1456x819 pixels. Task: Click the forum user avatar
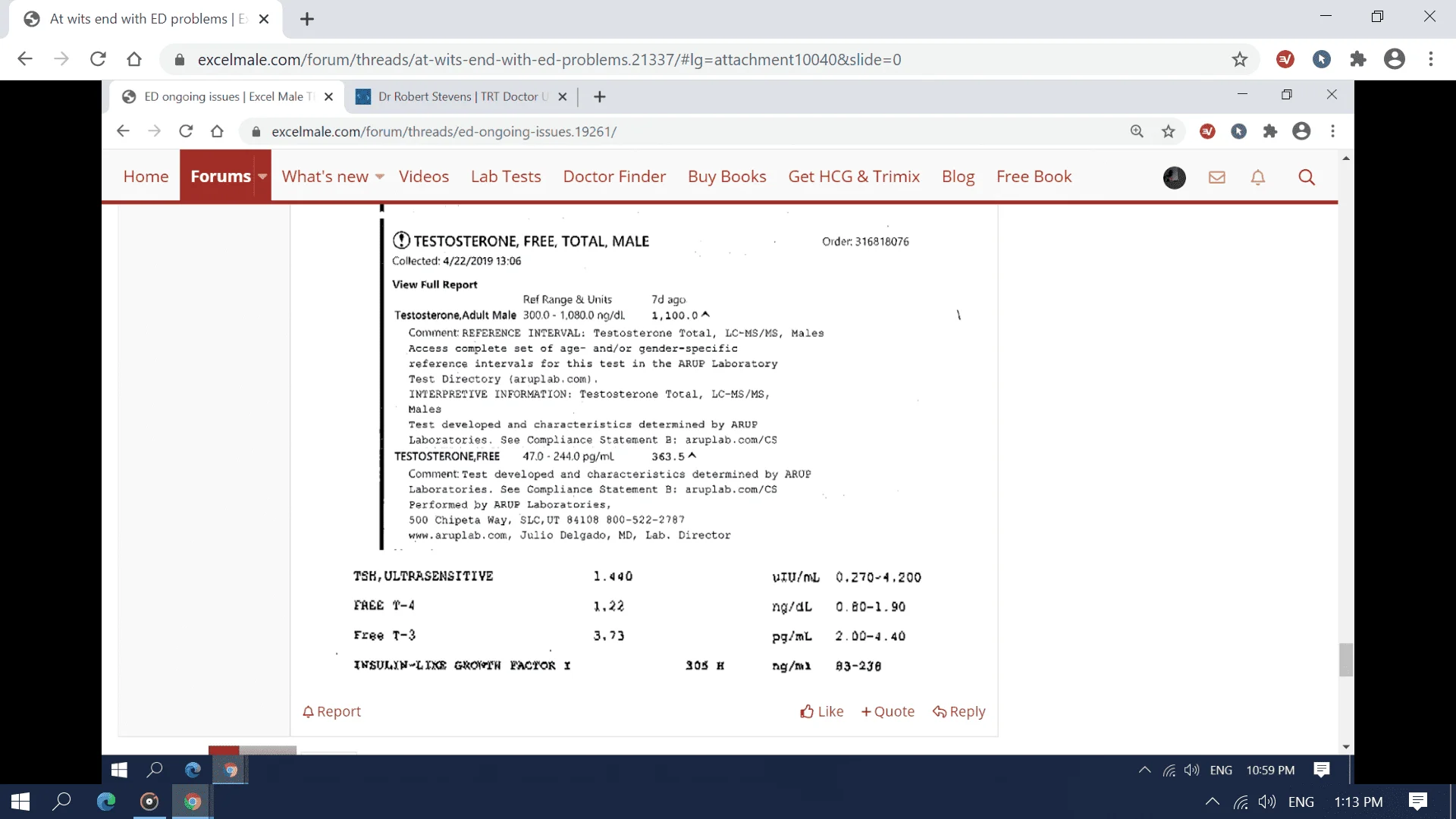[1174, 177]
